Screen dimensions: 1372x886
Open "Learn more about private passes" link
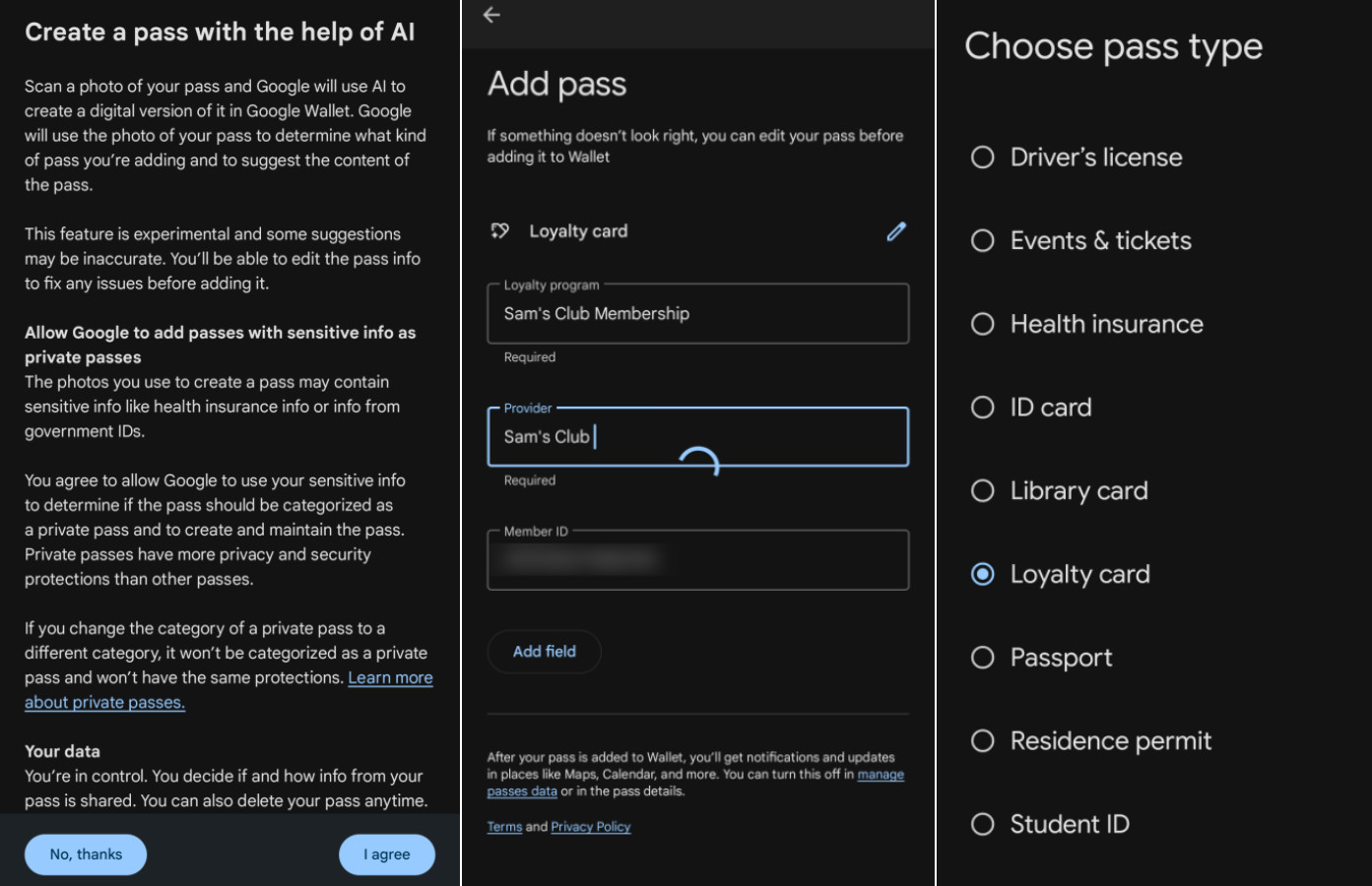(x=390, y=678)
